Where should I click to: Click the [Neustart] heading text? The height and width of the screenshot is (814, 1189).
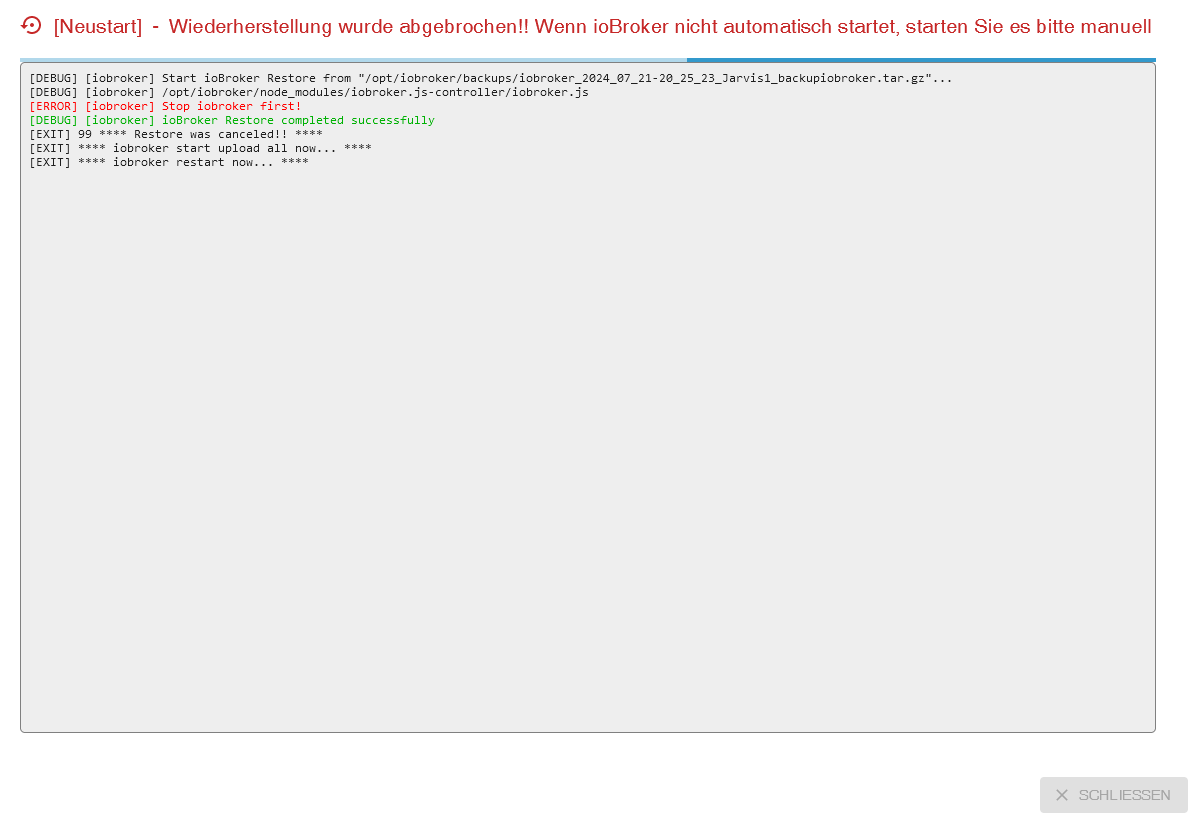[98, 27]
